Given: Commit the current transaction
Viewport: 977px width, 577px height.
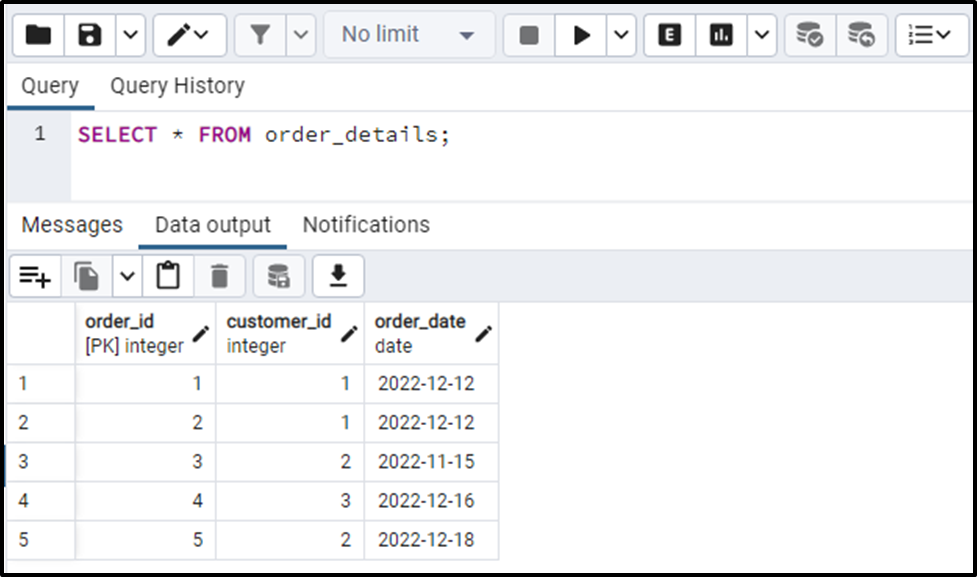Looking at the screenshot, I should point(808,35).
